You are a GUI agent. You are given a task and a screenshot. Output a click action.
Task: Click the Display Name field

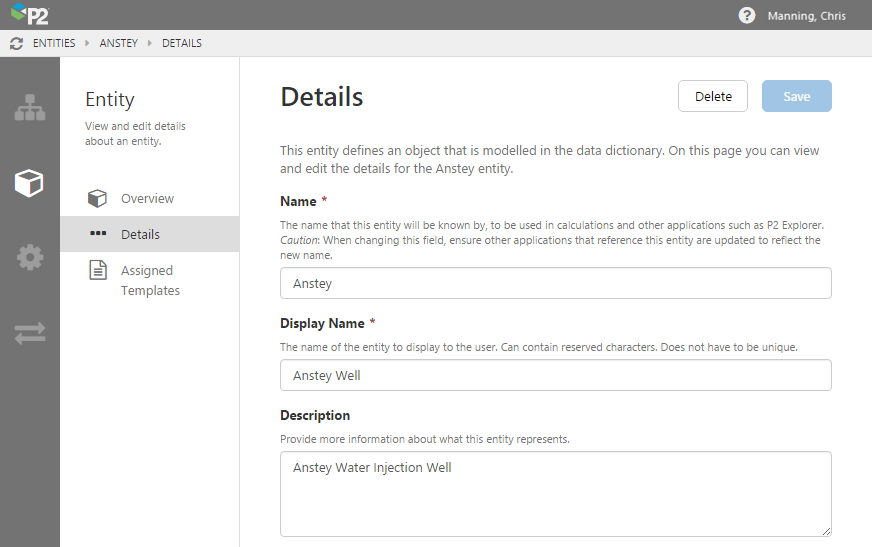click(x=555, y=375)
